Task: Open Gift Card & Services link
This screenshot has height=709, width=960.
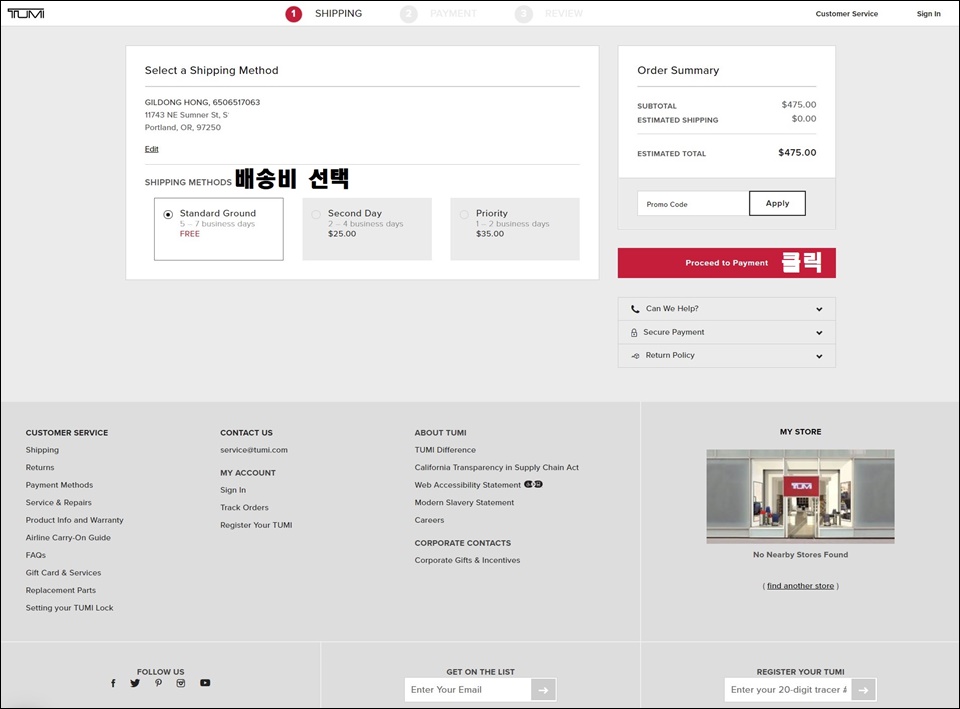Action: [64, 573]
